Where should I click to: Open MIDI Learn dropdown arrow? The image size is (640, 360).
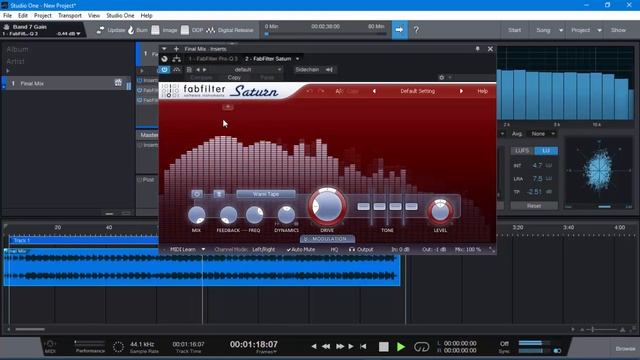coord(203,249)
